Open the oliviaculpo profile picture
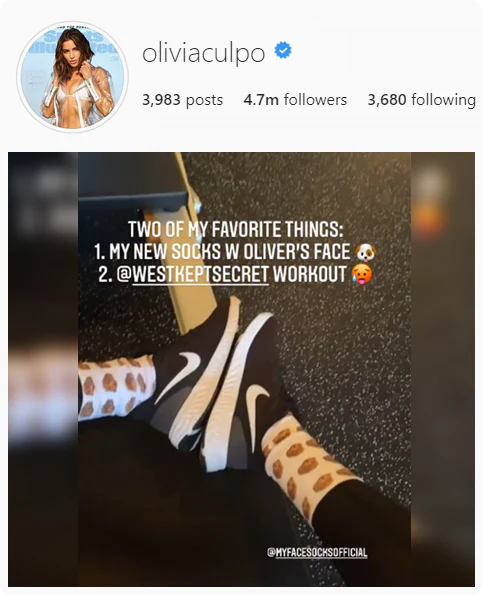482x595 pixels. (x=72, y=77)
